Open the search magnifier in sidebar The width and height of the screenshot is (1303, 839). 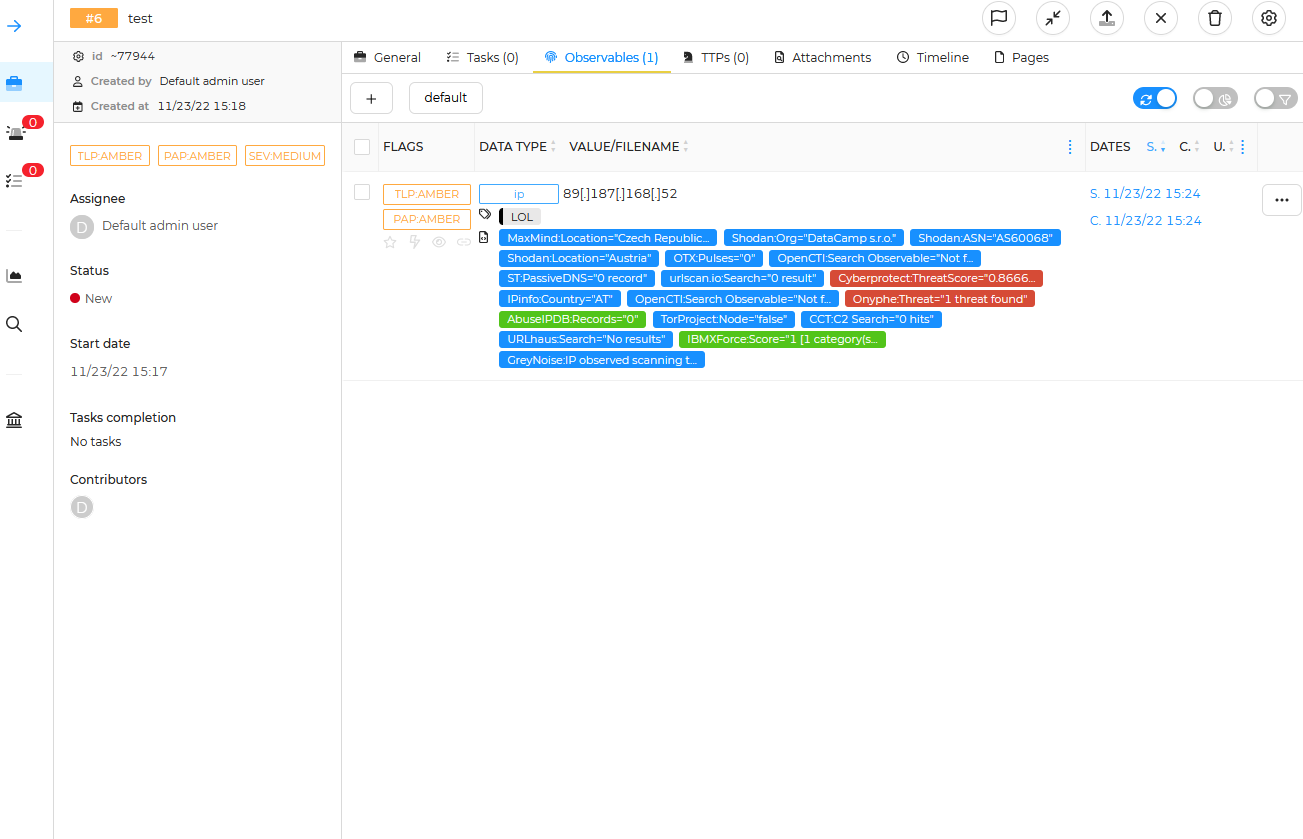tap(15, 324)
